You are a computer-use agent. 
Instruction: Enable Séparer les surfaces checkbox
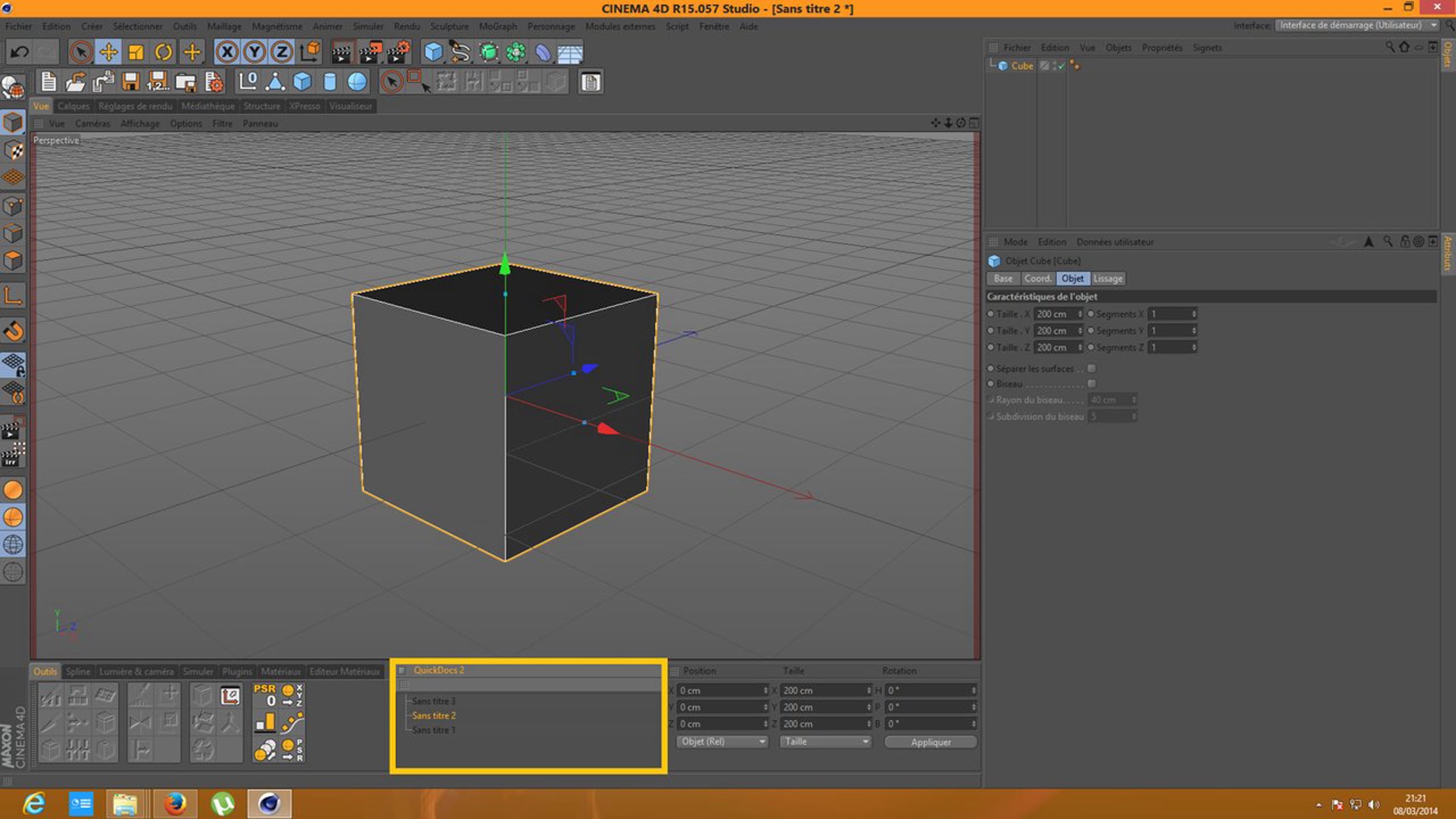pos(1091,368)
